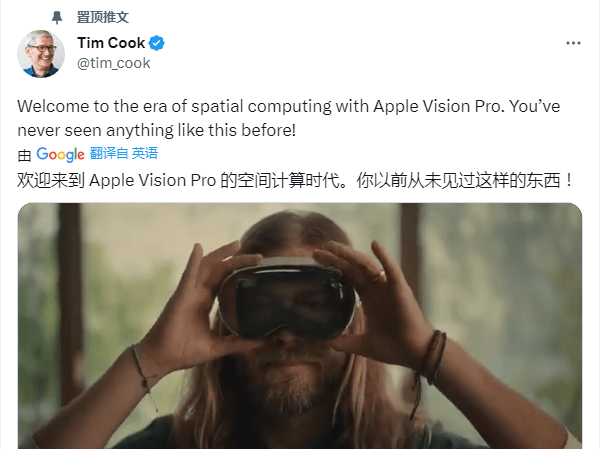Open Tim Cook's profile picture
The image size is (600, 449).
pyautogui.click(x=41, y=54)
